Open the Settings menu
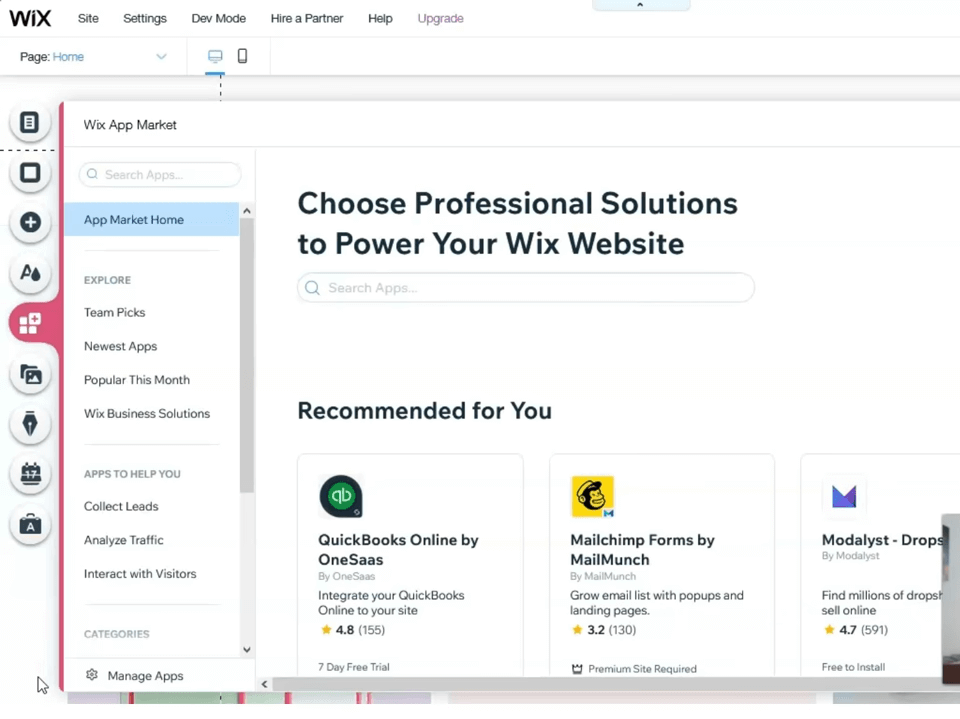 click(144, 18)
